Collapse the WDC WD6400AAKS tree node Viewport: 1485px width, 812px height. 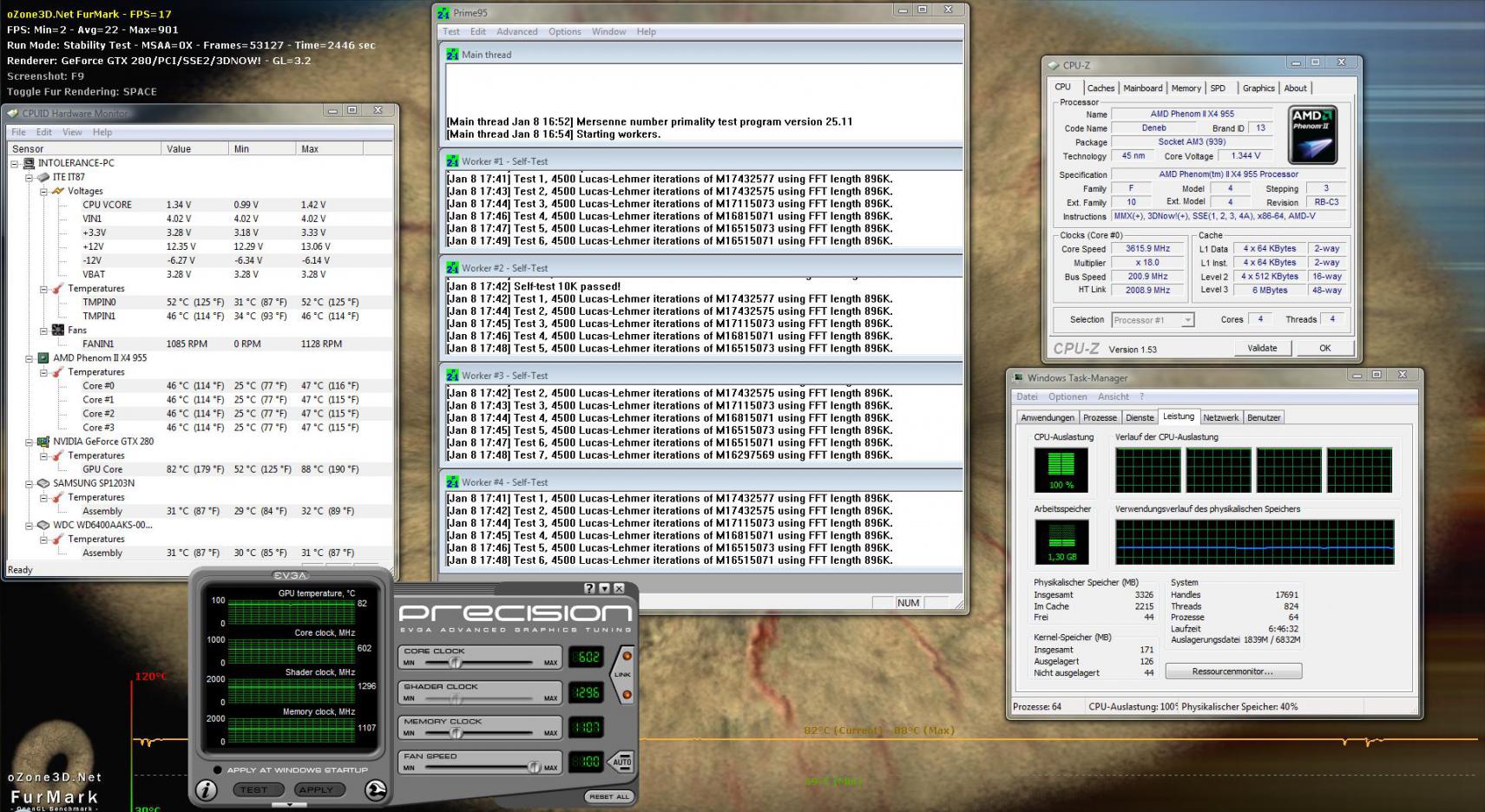(x=30, y=525)
